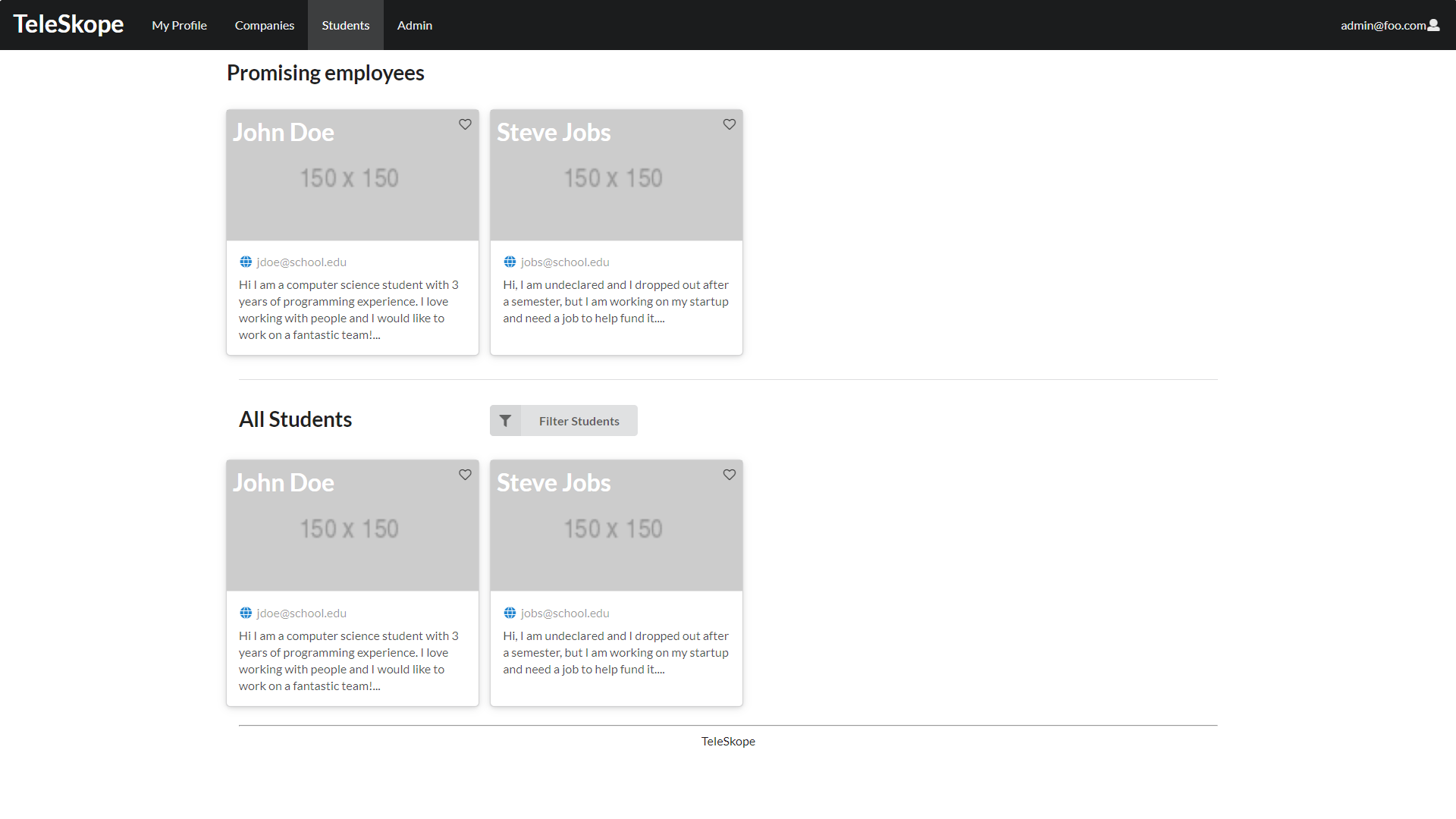This screenshot has height=819, width=1456.
Task: Open the user account icon beside admin@foo.com
Action: (1433, 25)
